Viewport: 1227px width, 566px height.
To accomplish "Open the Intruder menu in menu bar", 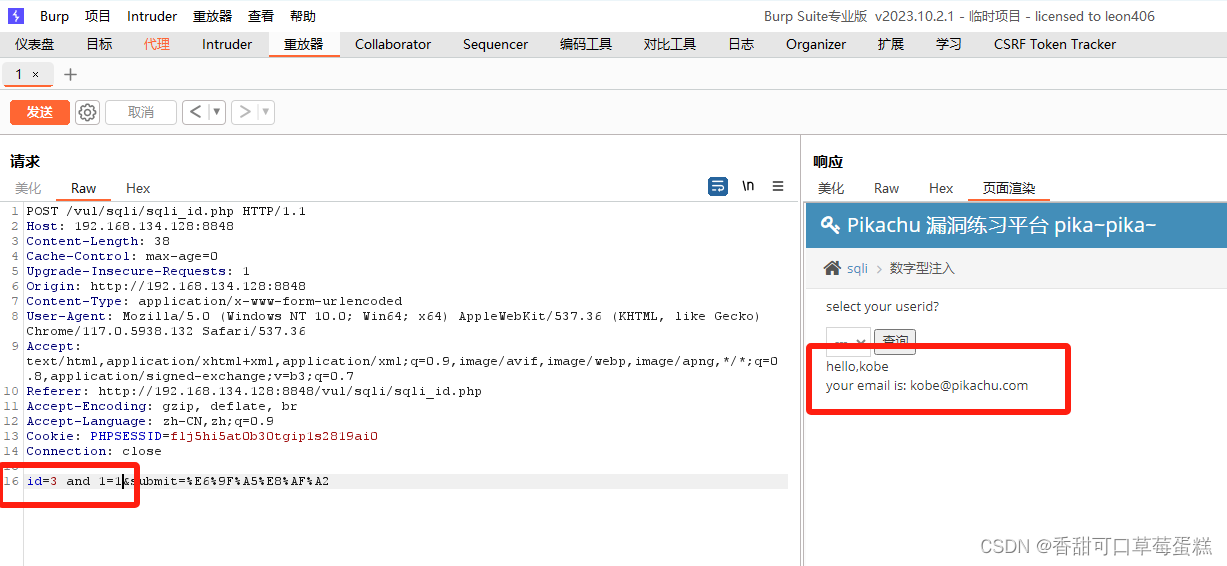I will click(152, 16).
